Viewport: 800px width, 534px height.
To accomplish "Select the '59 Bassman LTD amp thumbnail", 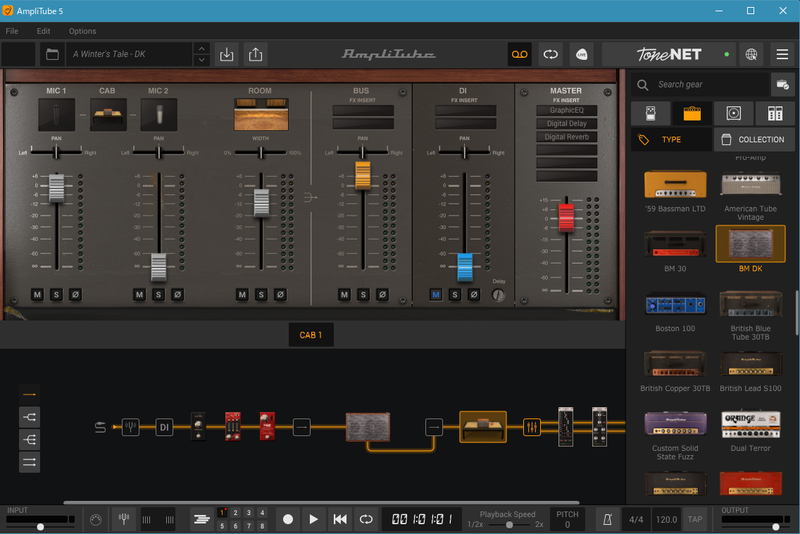I will (x=675, y=184).
